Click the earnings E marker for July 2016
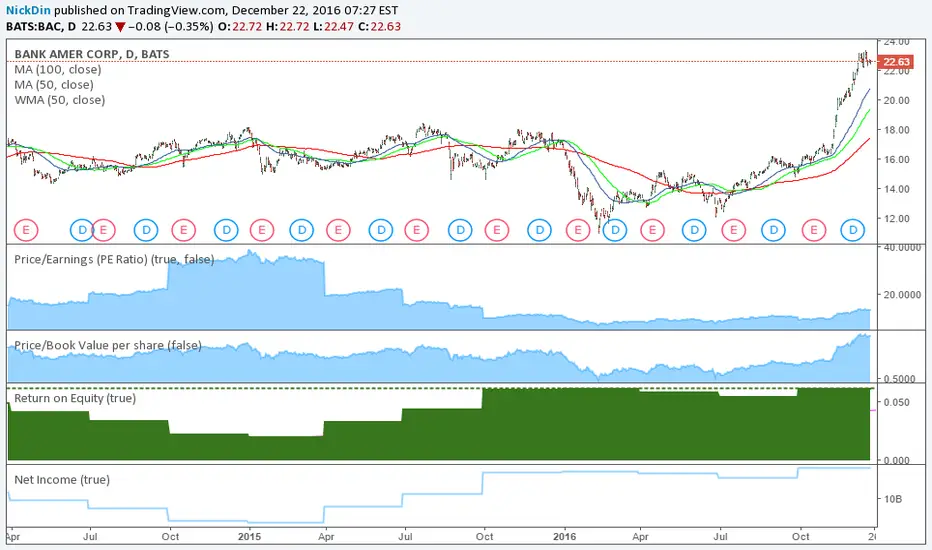 tap(733, 230)
